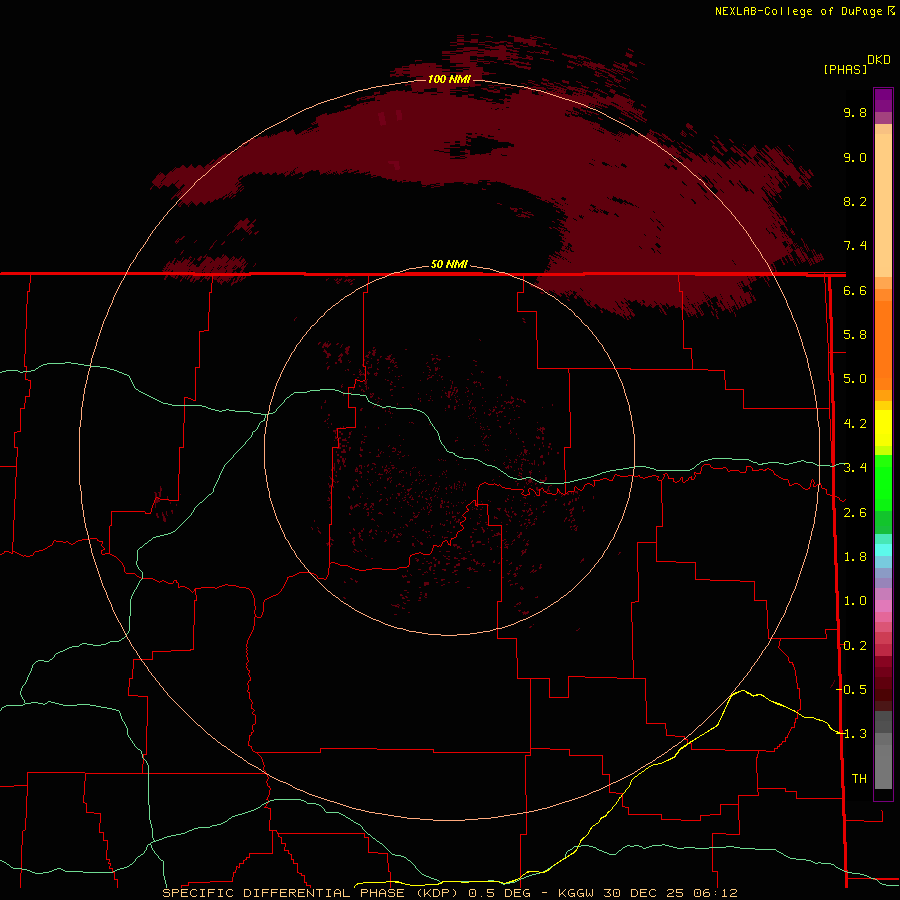Click the DKD product code label
Image resolution: width=900 pixels, height=900 pixels.
pyautogui.click(x=879, y=59)
